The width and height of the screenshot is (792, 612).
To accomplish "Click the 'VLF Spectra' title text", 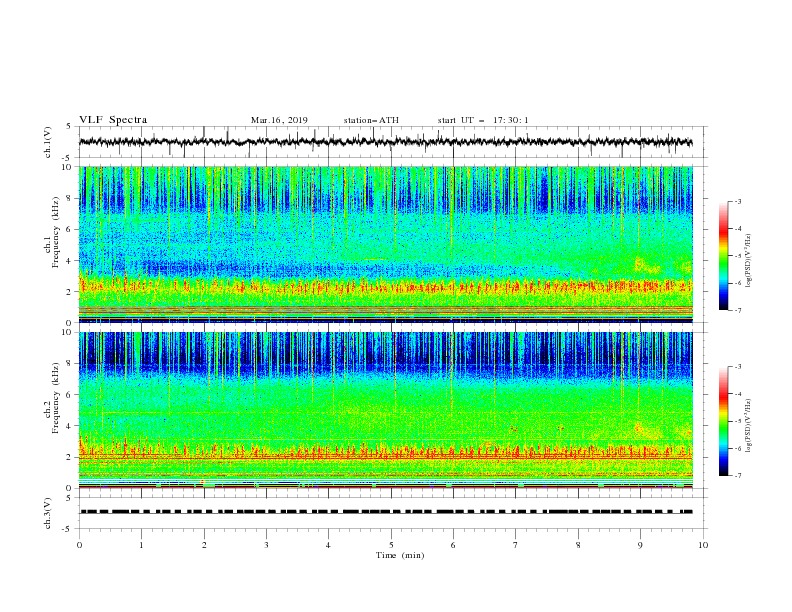I will click(x=113, y=120).
